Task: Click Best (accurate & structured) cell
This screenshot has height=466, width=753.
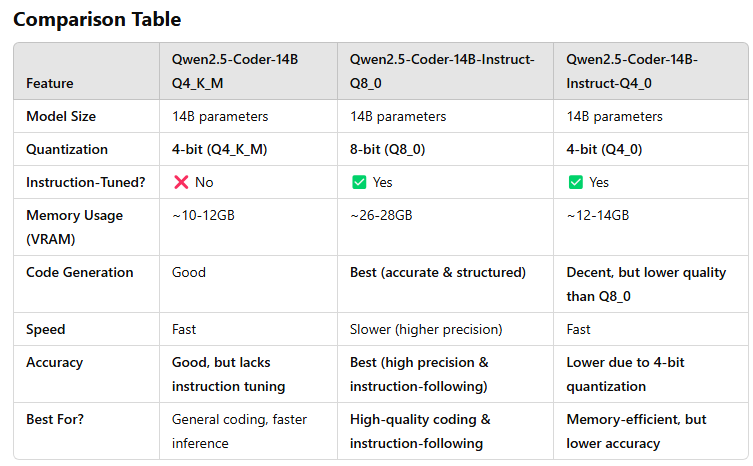Action: (x=437, y=272)
